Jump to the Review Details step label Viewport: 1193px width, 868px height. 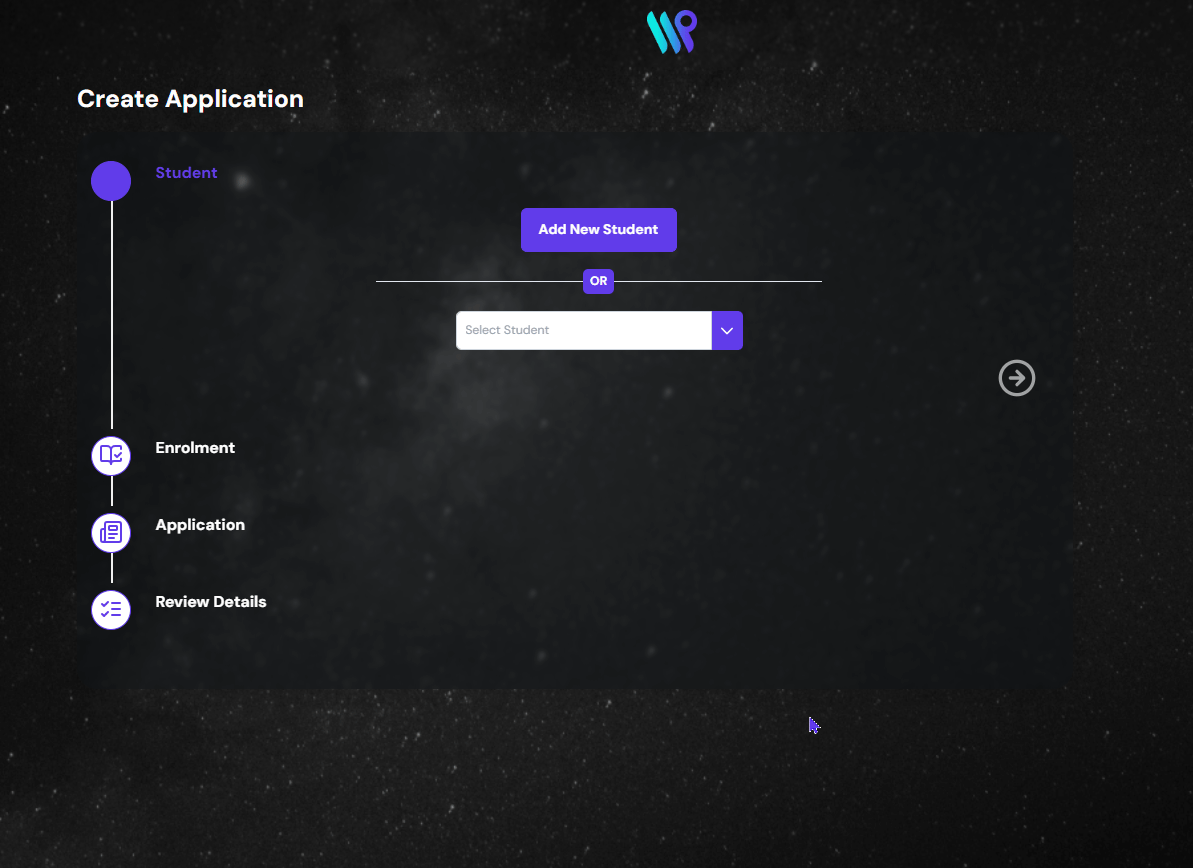pos(211,602)
